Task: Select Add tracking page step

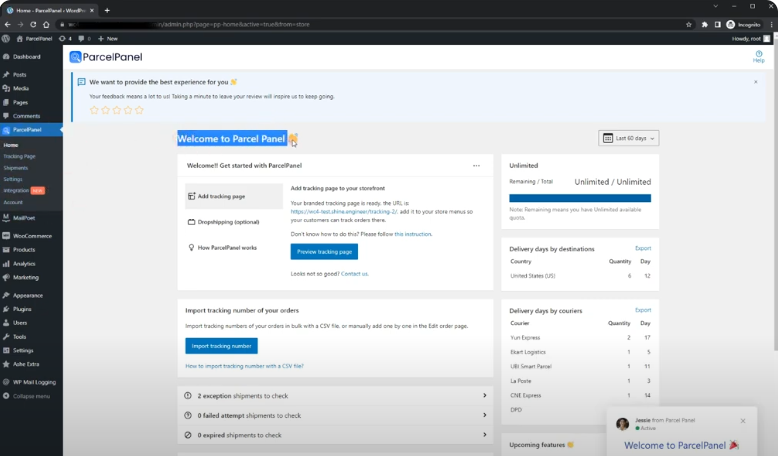Action: tap(234, 196)
